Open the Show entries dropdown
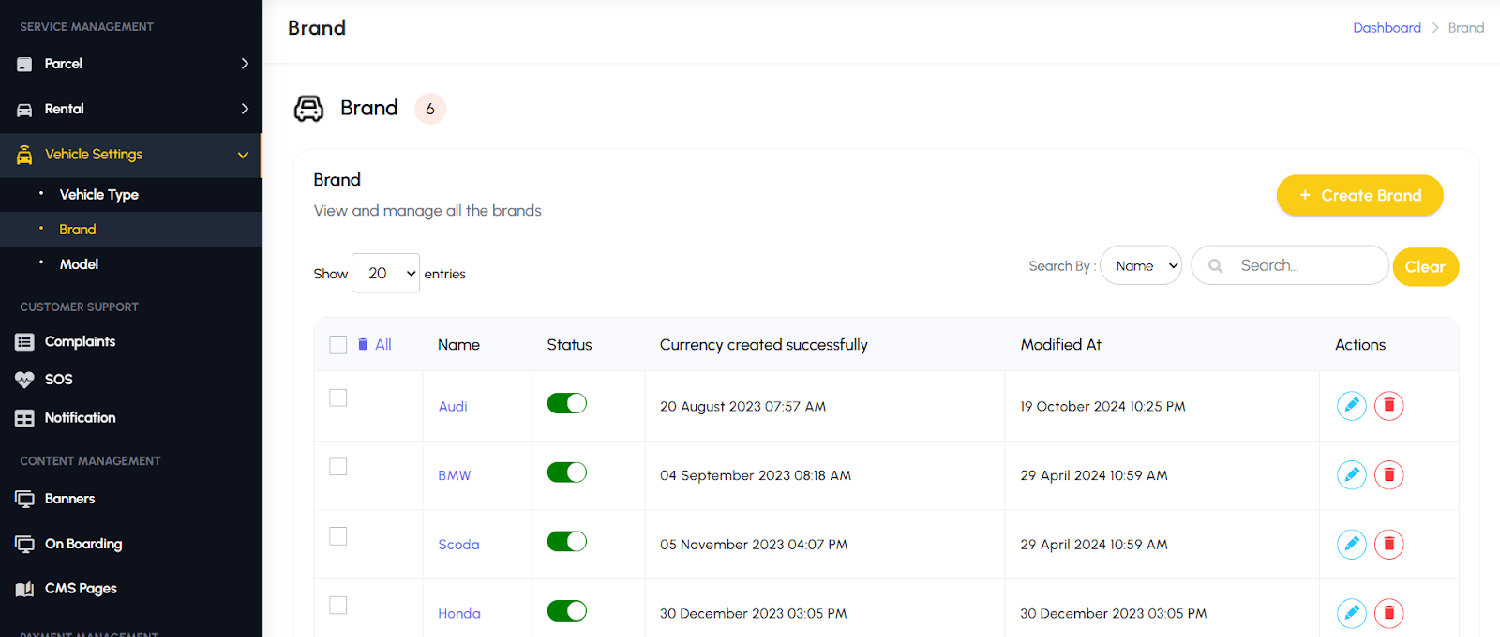The width and height of the screenshot is (1500, 637). pos(386,273)
